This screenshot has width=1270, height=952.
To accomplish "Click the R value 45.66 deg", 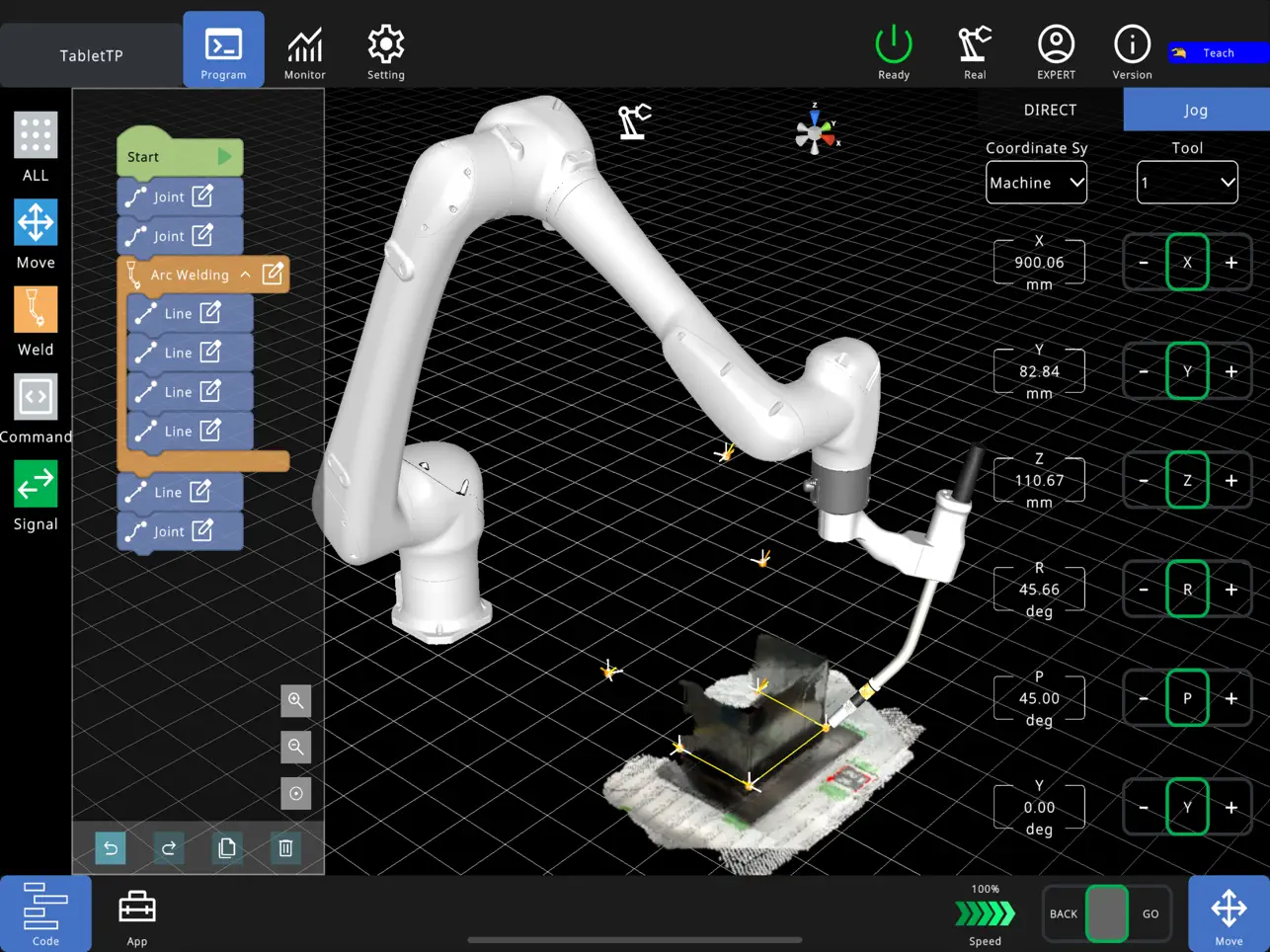I will point(1039,590).
